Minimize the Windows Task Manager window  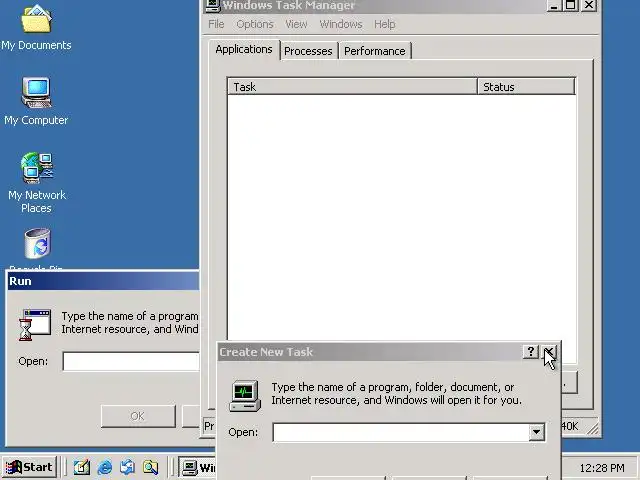pos(553,5)
